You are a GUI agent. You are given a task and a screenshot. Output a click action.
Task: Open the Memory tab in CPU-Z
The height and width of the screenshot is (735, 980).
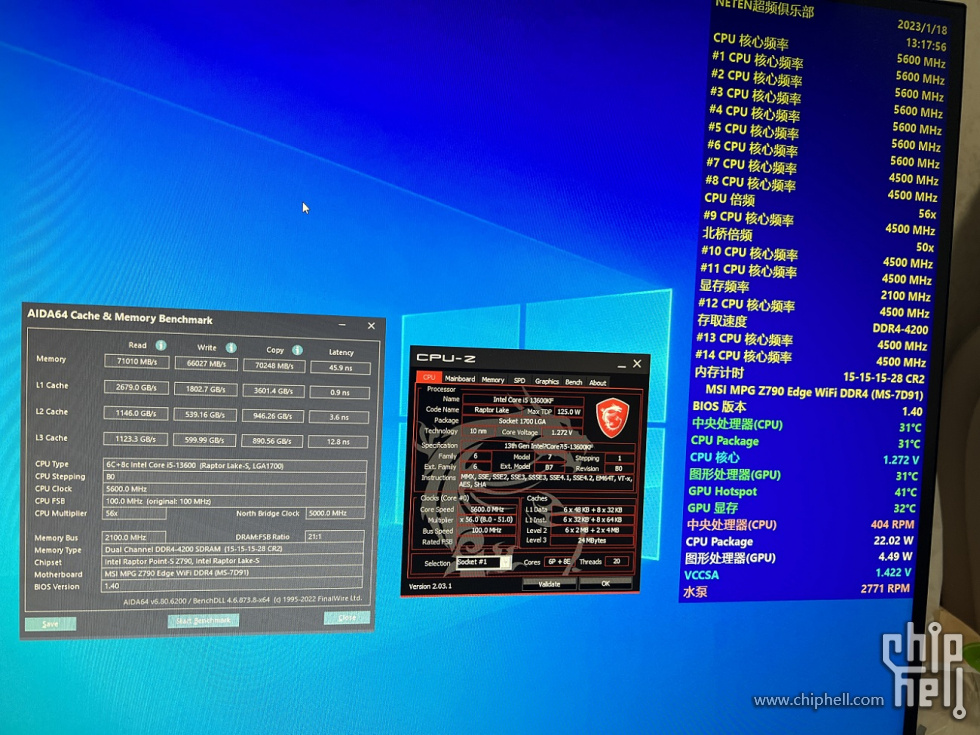pyautogui.click(x=492, y=379)
